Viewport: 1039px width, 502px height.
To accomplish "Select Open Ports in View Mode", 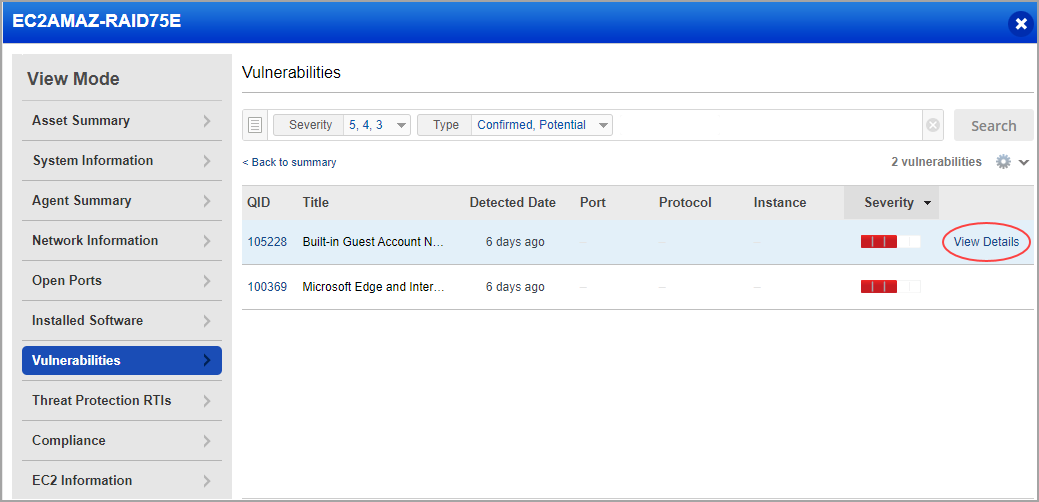I will coord(122,281).
